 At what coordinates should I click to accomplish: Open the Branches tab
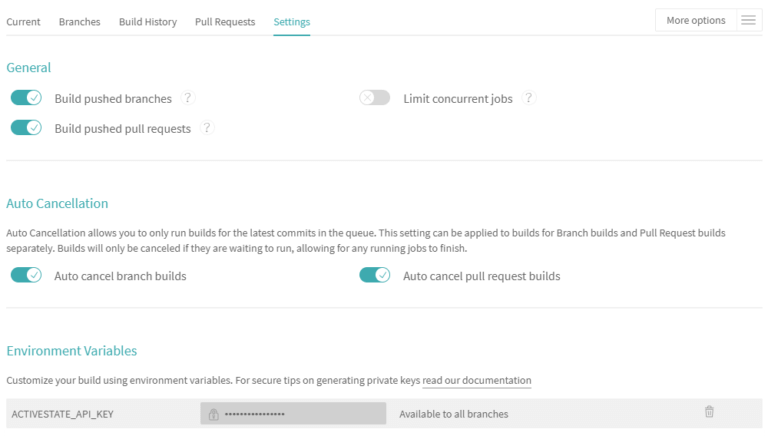coord(79,21)
